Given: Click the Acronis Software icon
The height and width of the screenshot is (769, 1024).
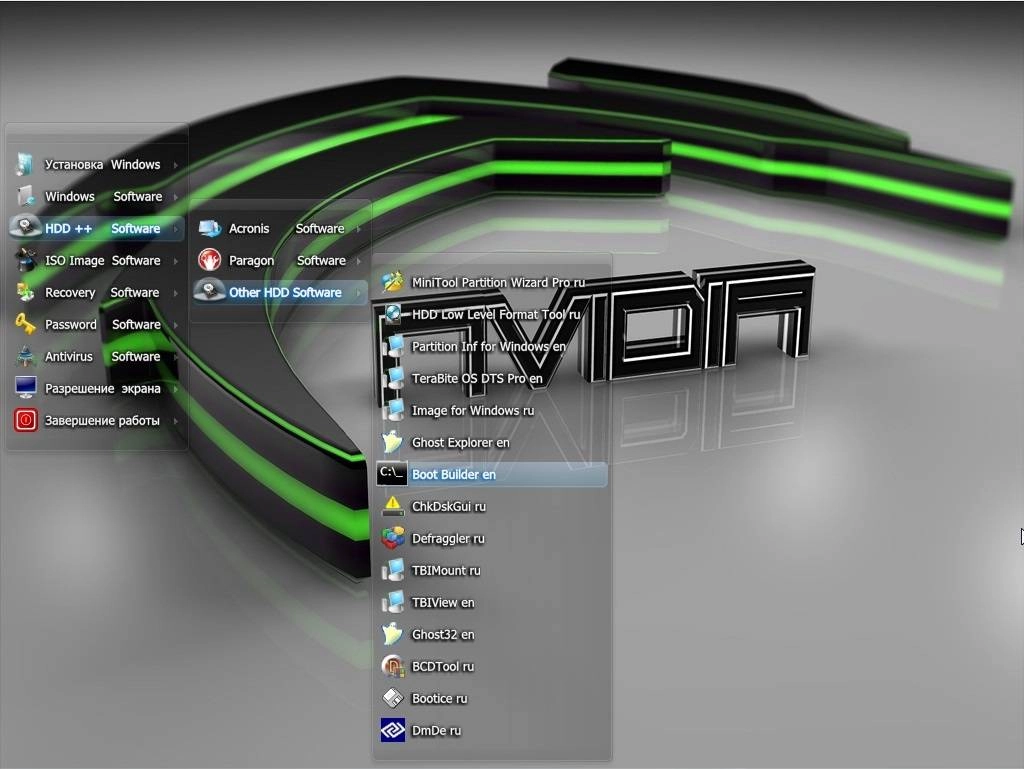Looking at the screenshot, I should click(210, 228).
